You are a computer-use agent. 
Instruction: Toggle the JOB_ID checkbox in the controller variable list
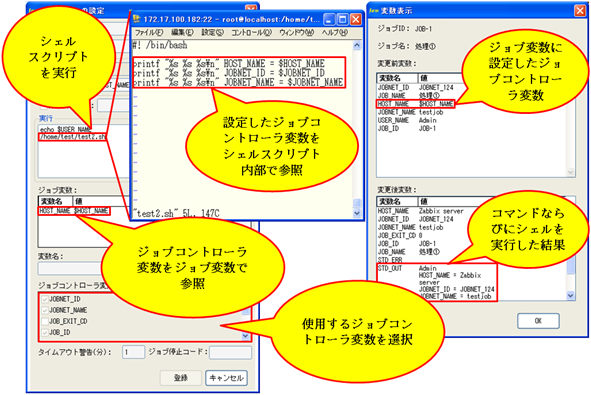click(x=45, y=332)
